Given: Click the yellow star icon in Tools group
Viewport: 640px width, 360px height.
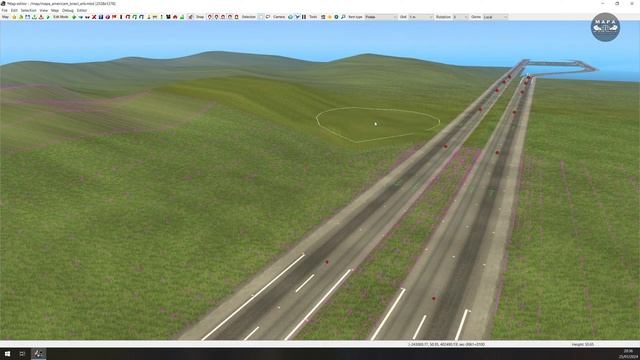Looking at the screenshot, I should click(x=329, y=17).
